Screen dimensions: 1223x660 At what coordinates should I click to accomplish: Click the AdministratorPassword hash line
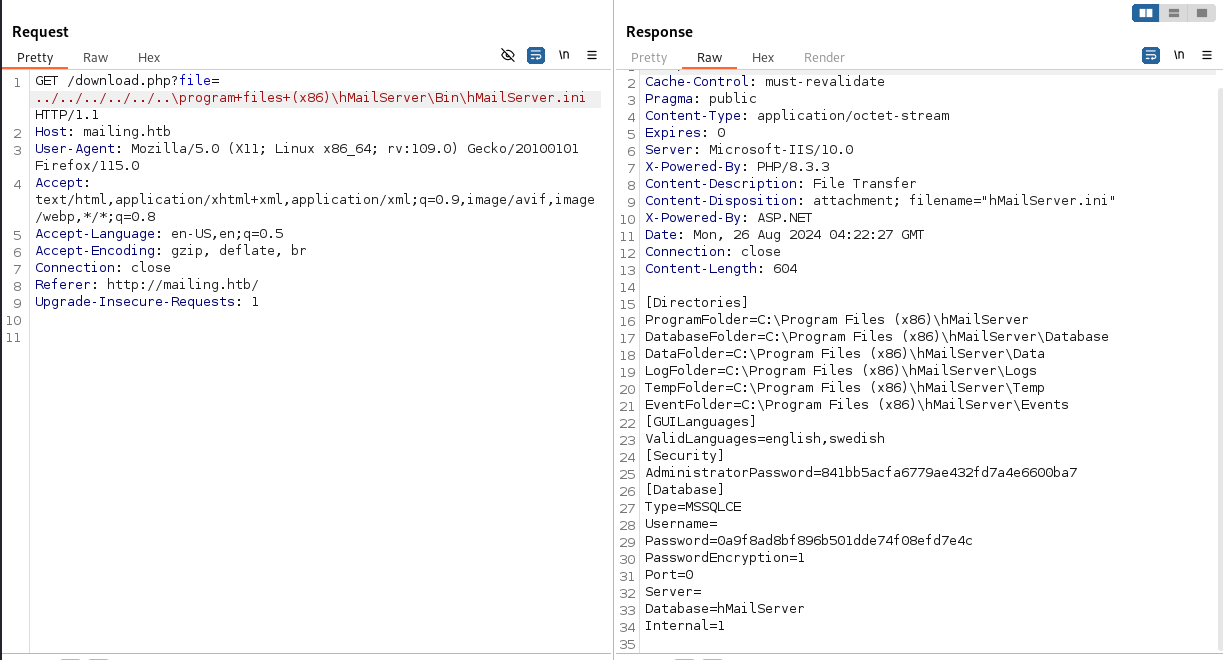pos(861,473)
